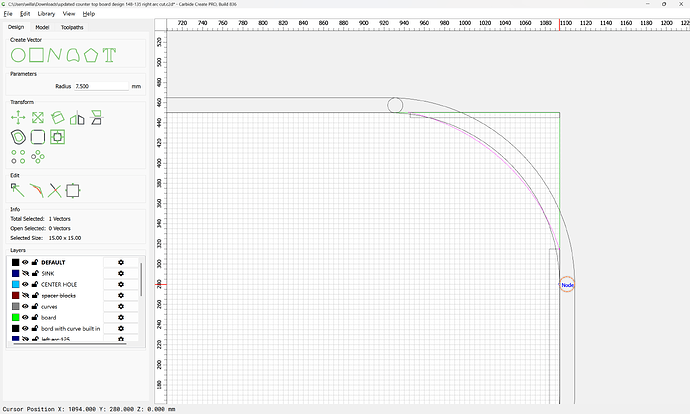
Task: Open settings gear for the curves layer
Action: coord(121,306)
